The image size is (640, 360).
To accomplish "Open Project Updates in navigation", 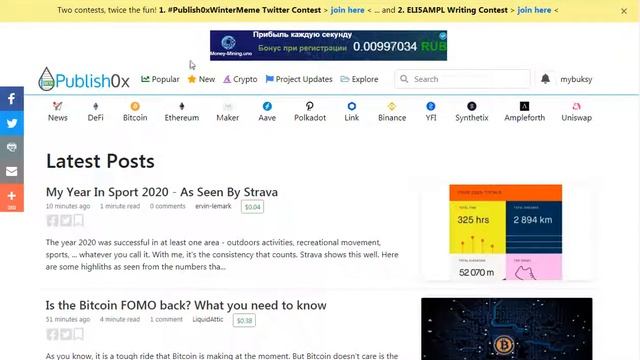I will [299, 79].
